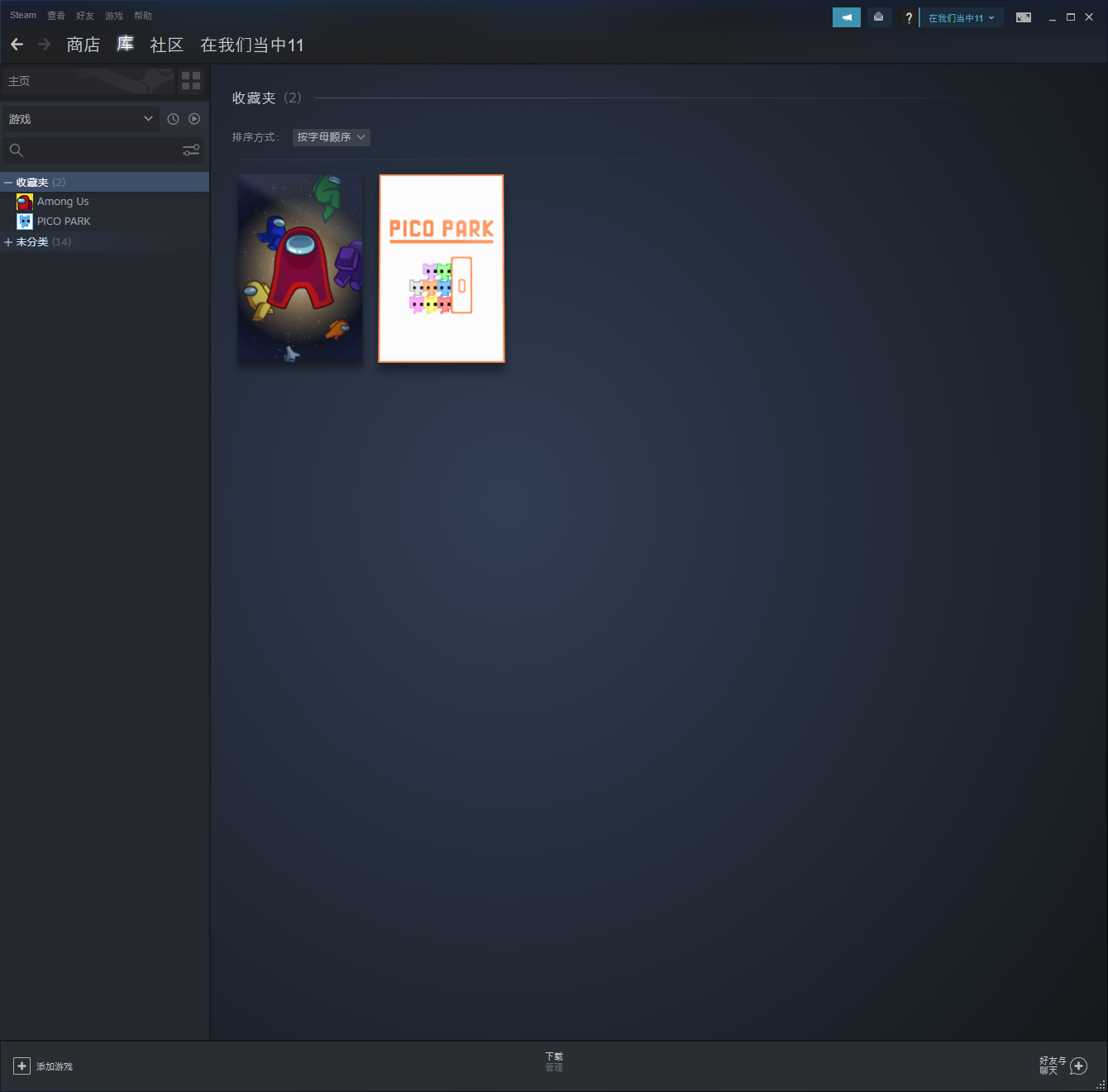The image size is (1108, 1092).
Task: Click 添加游戏 label
Action: coord(55,1066)
